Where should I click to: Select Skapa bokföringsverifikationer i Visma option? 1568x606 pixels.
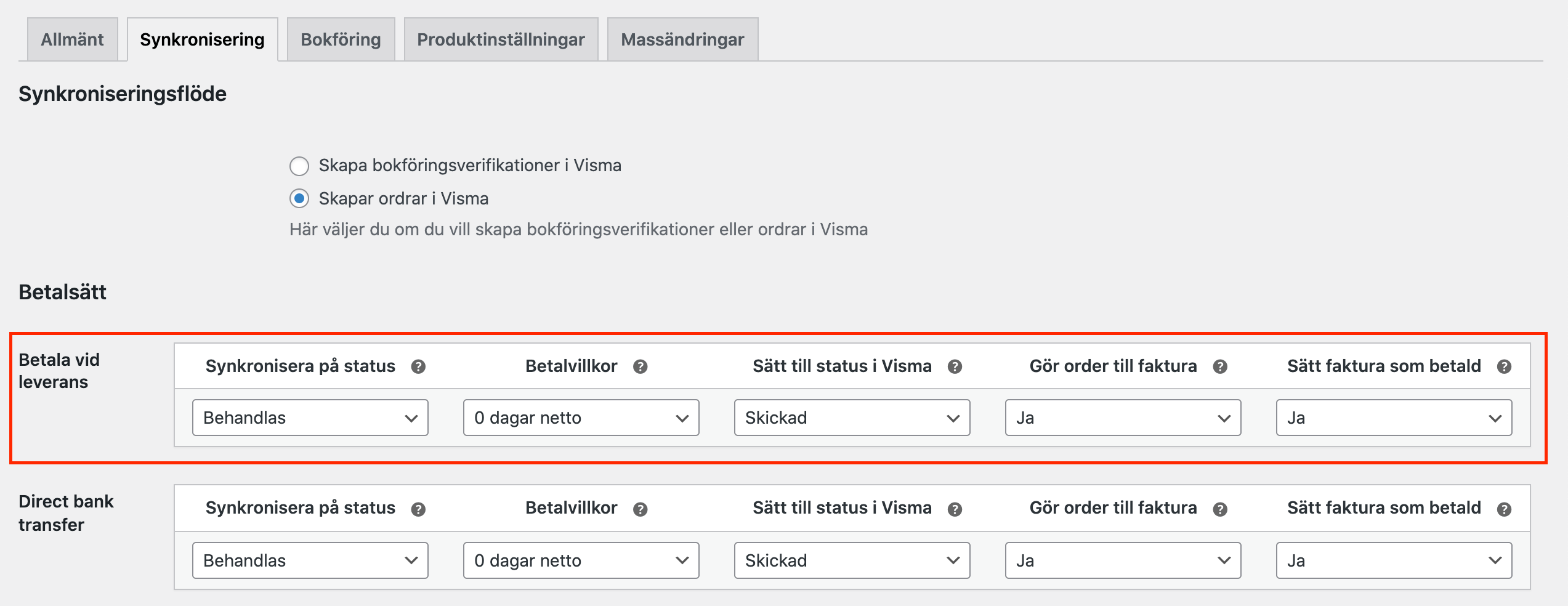pyautogui.click(x=299, y=165)
